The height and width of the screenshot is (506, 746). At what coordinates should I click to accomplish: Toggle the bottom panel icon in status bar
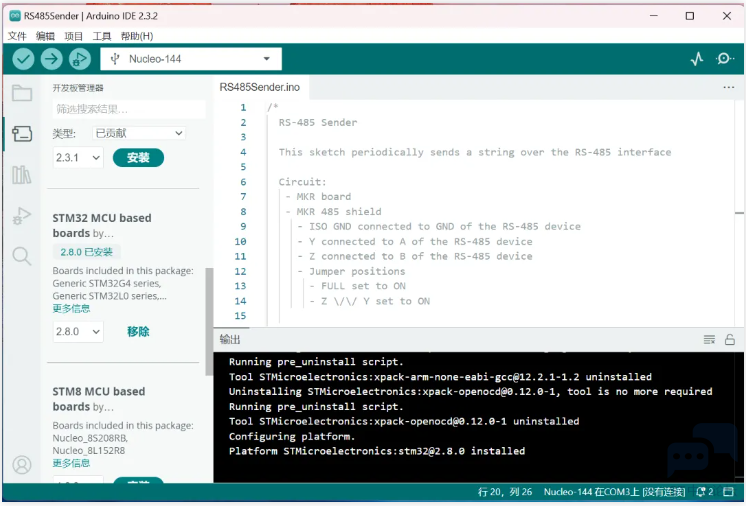pyautogui.click(x=728, y=492)
